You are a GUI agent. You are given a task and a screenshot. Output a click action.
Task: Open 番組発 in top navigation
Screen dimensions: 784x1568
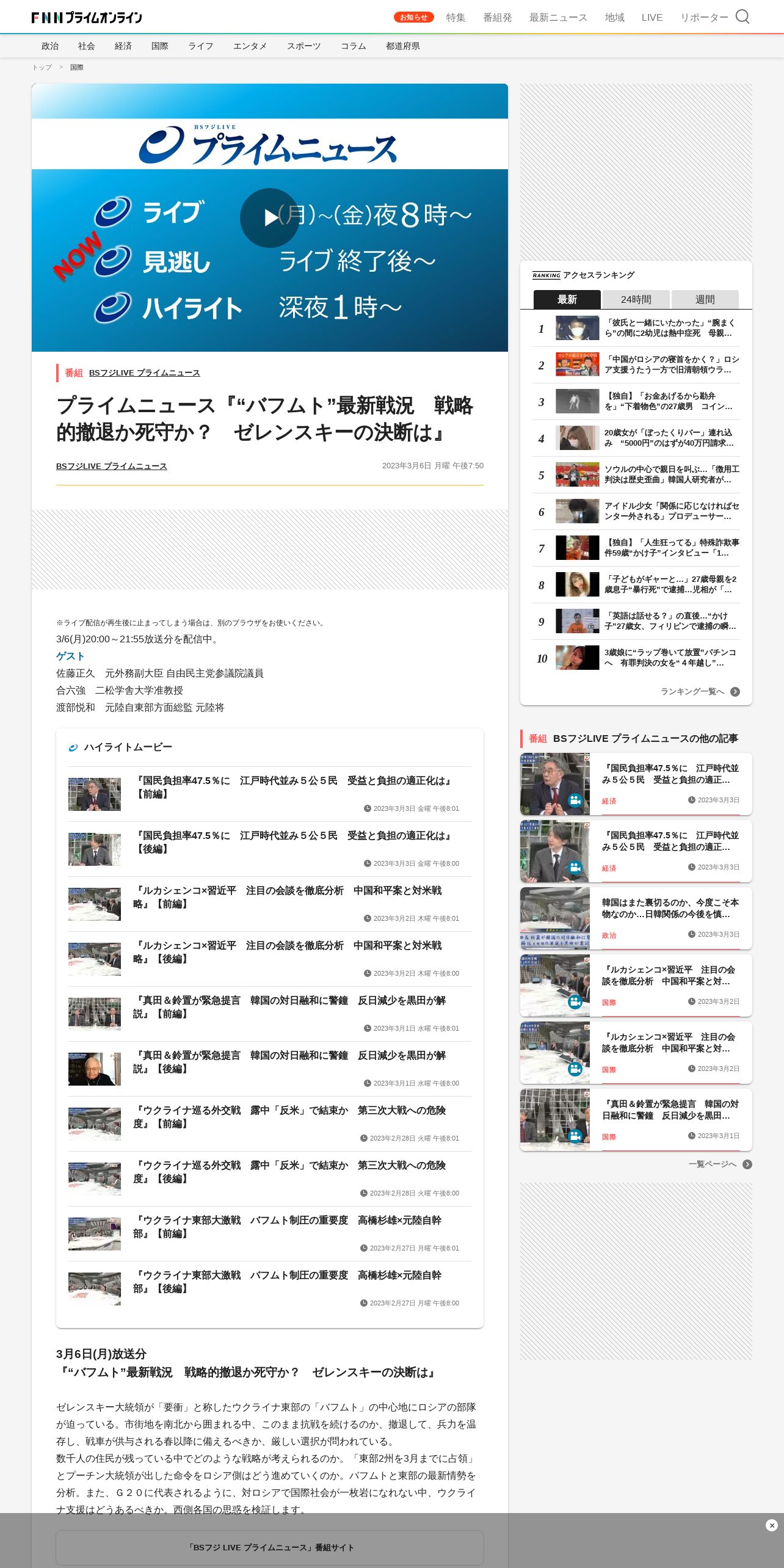pos(497,17)
